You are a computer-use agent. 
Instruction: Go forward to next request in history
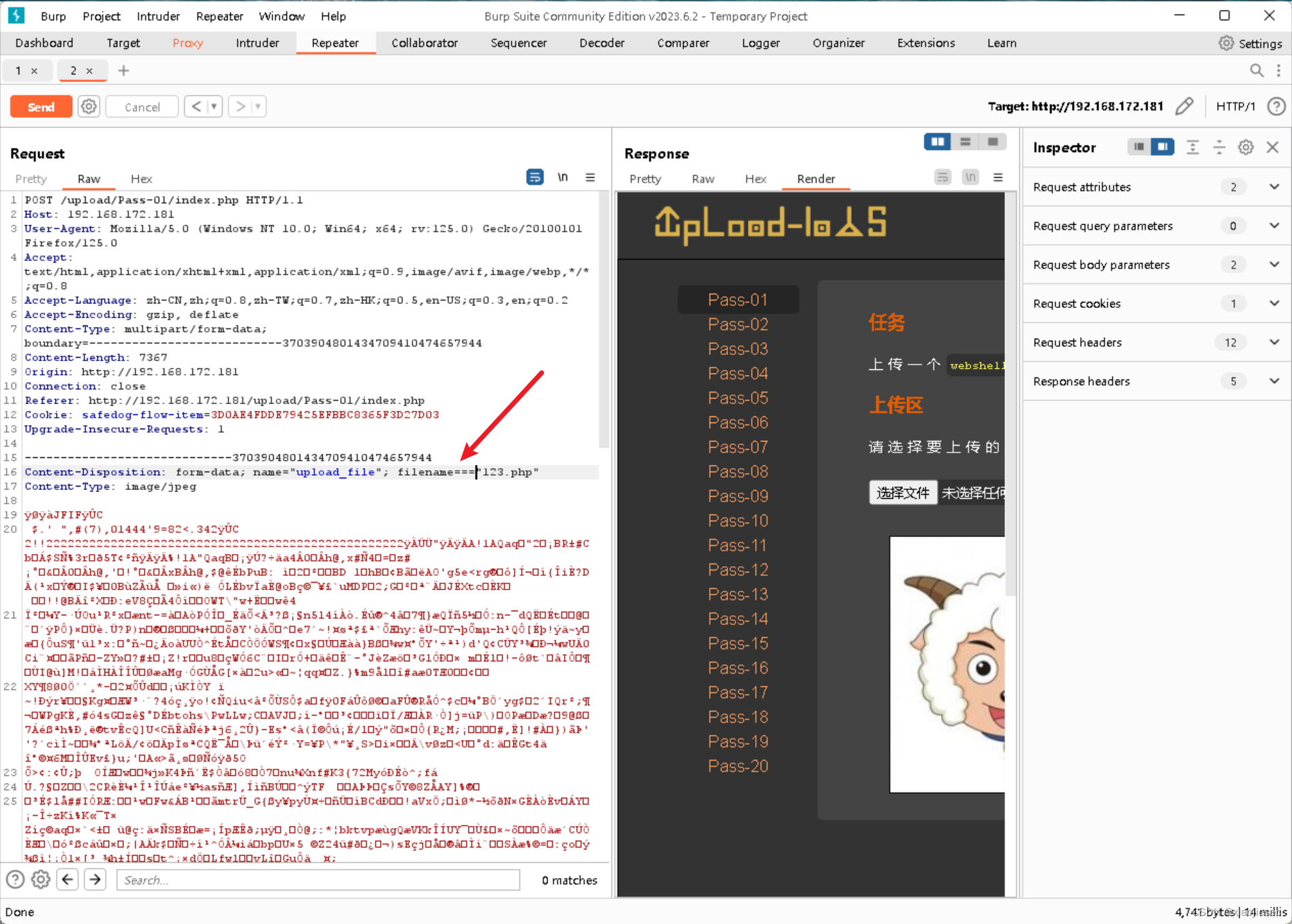click(240, 106)
